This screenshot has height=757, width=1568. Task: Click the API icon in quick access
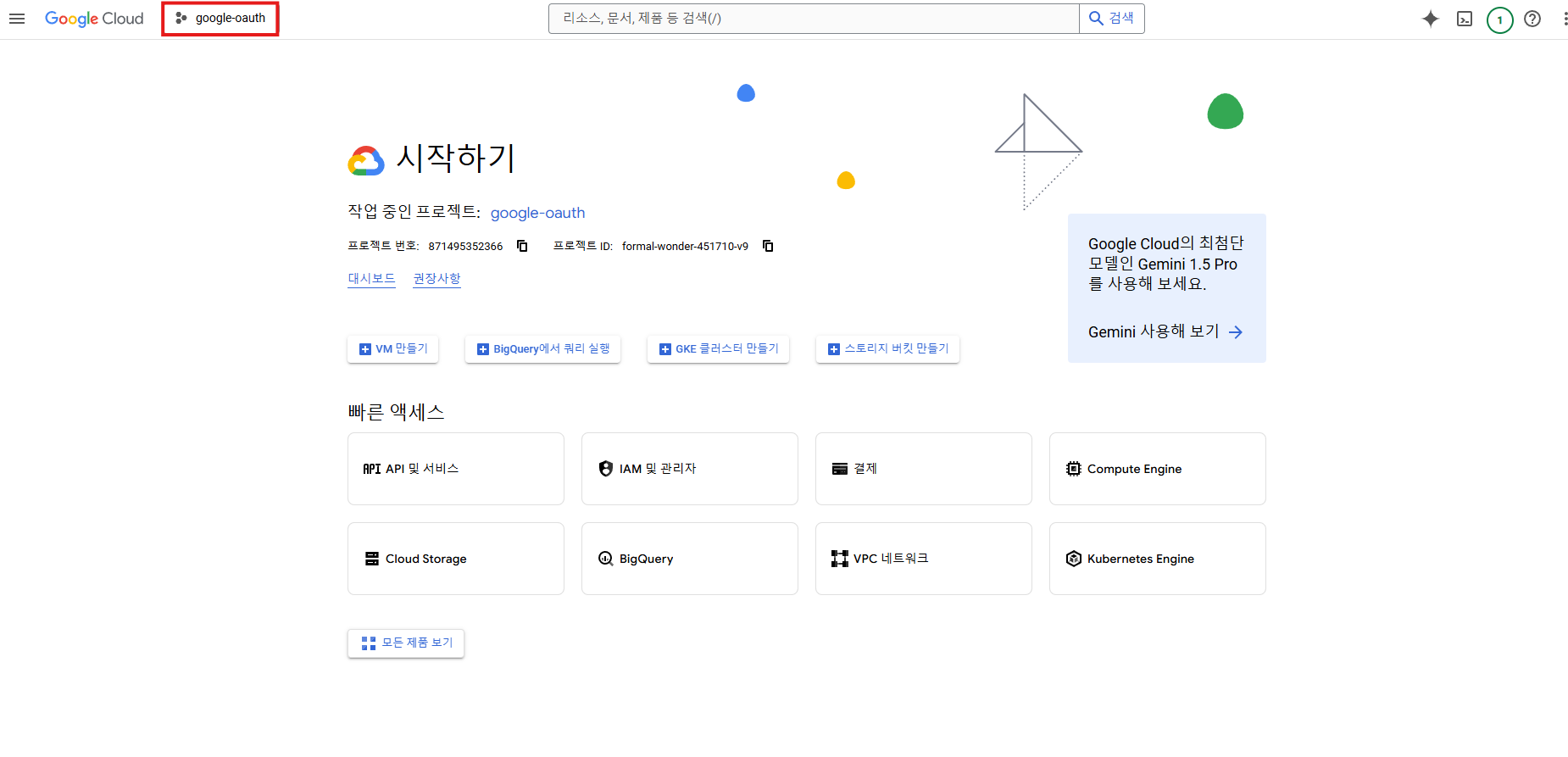pos(371,469)
